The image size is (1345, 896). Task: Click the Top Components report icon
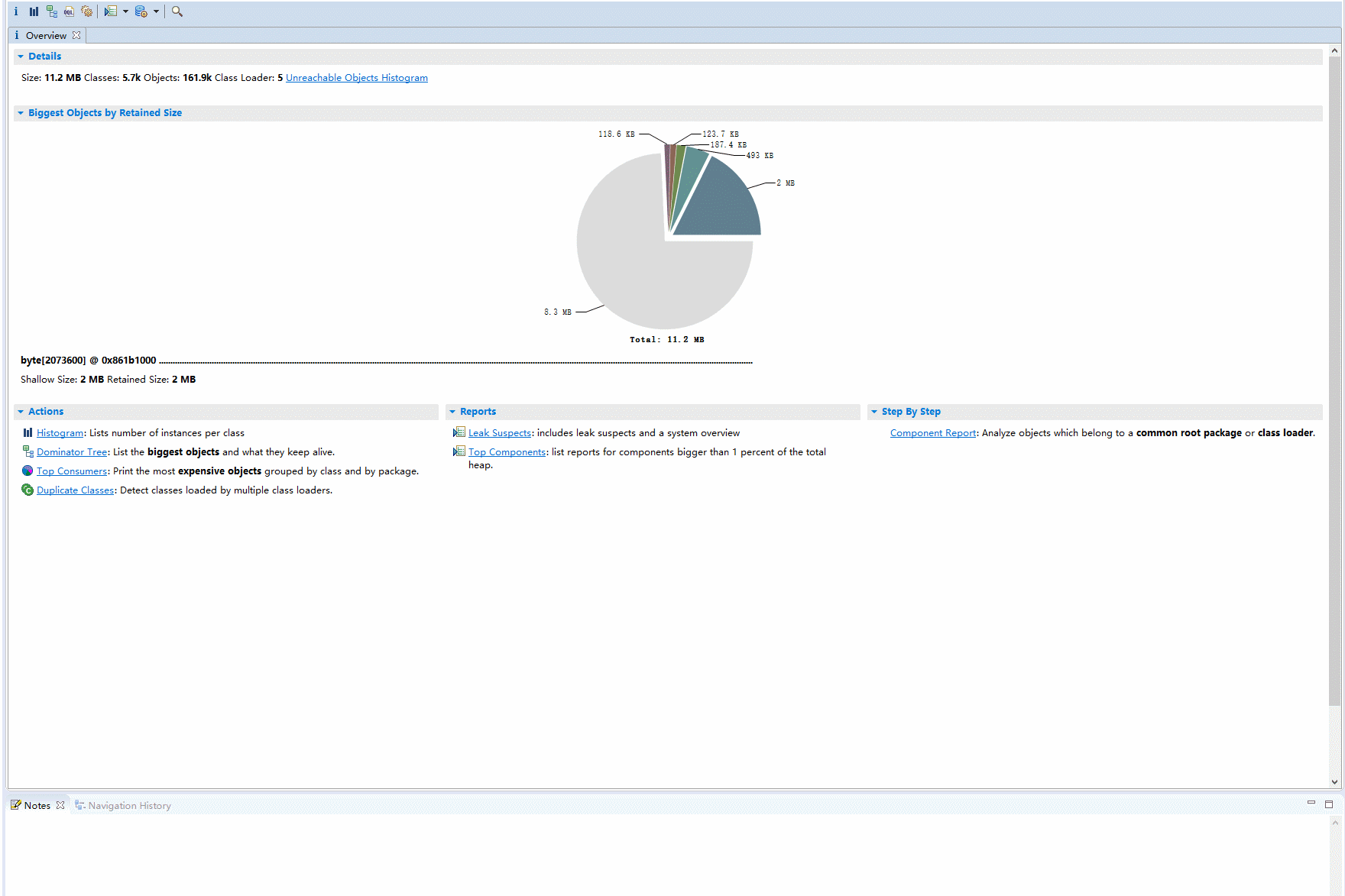[x=459, y=451]
